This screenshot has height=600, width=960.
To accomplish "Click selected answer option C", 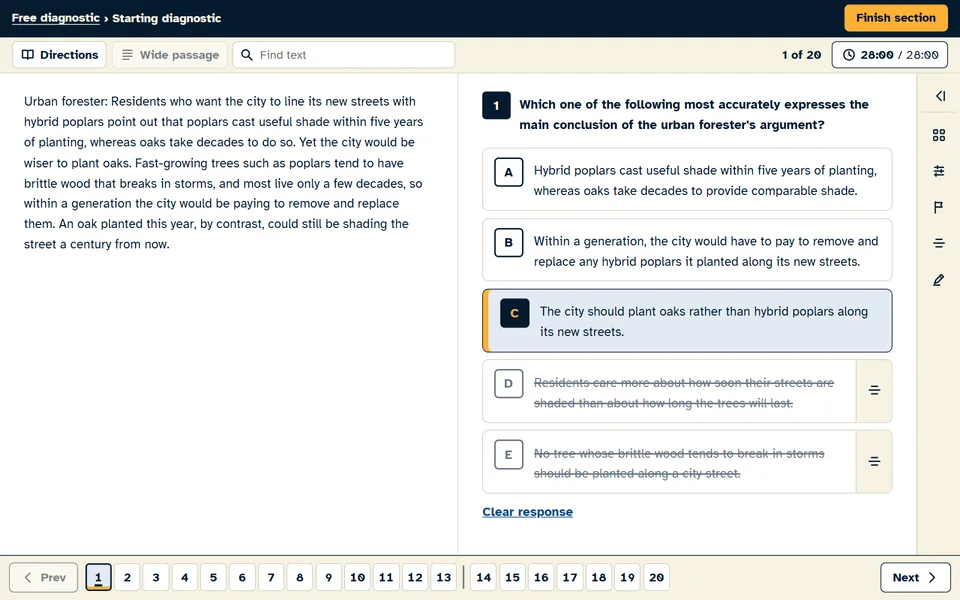I will [x=687, y=321].
